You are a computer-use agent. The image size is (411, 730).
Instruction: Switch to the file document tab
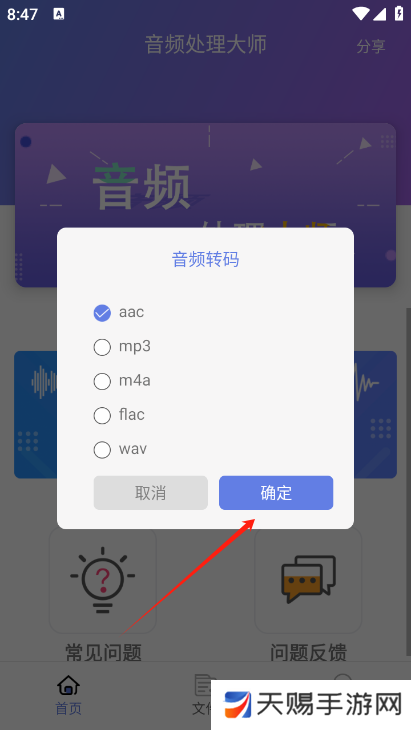click(x=203, y=685)
